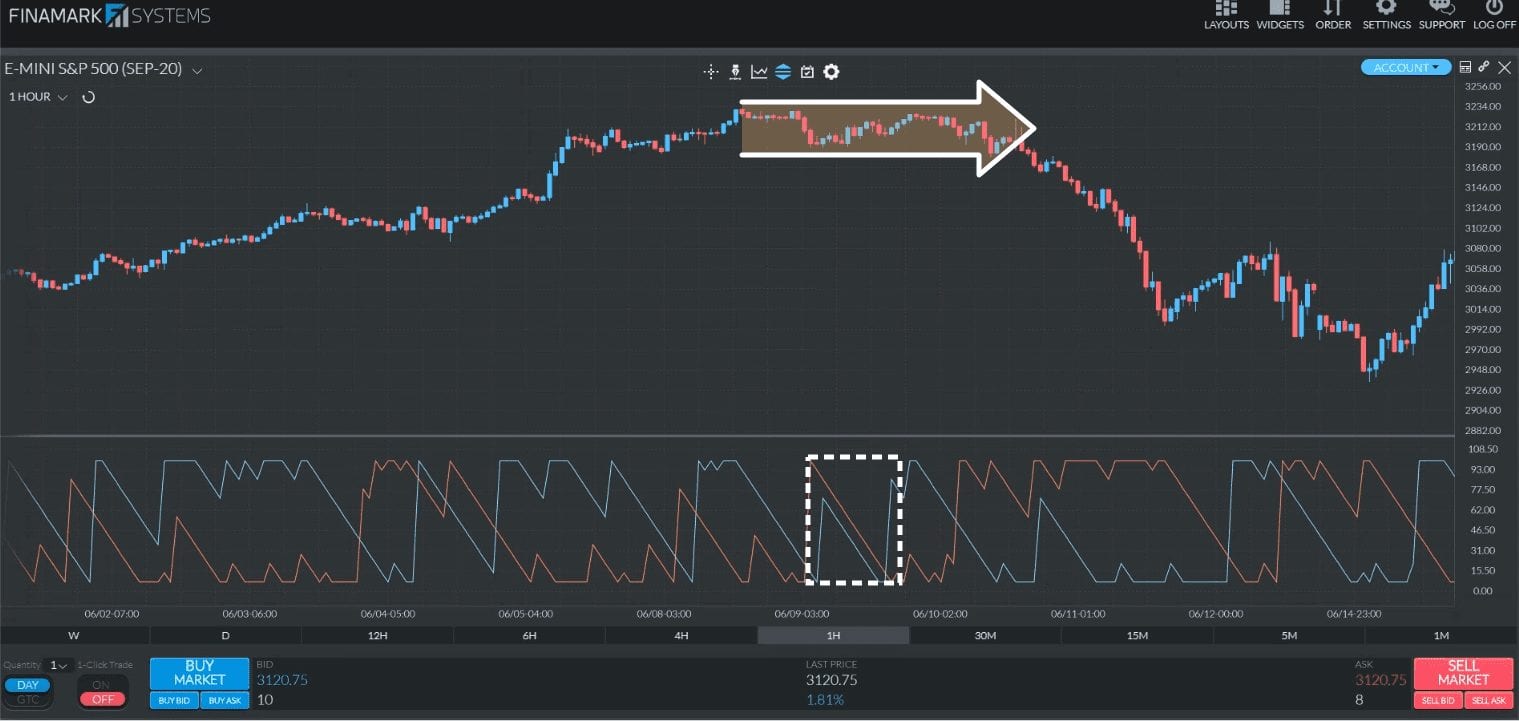Open the economic calendar icon

[x=807, y=71]
